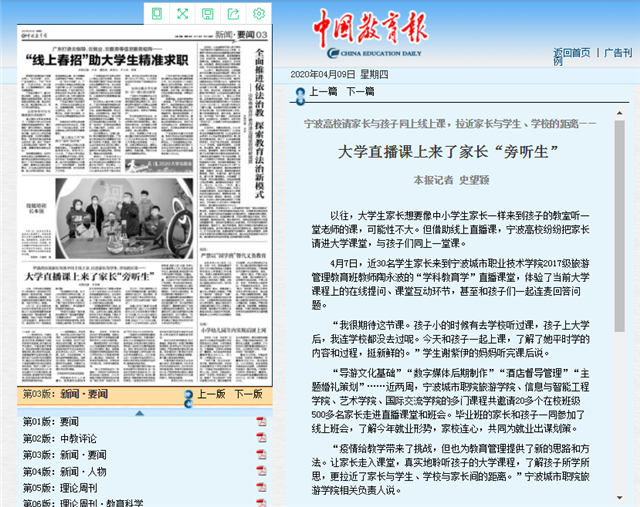Download PDF for 第01版 要闻
640x507 pixels.
pyautogui.click(x=263, y=421)
